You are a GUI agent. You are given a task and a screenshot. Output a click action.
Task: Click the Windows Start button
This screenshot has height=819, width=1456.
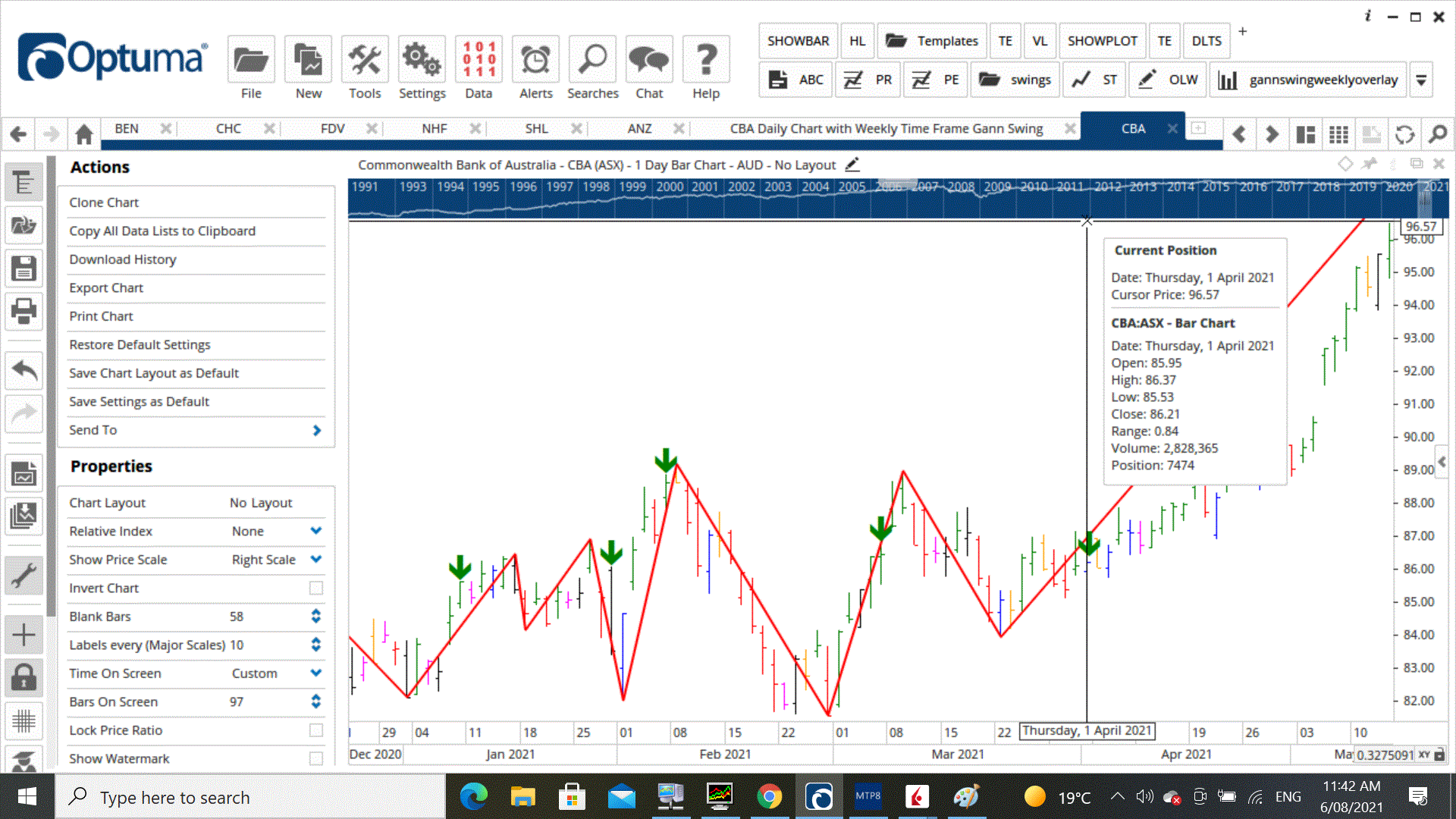point(27,797)
